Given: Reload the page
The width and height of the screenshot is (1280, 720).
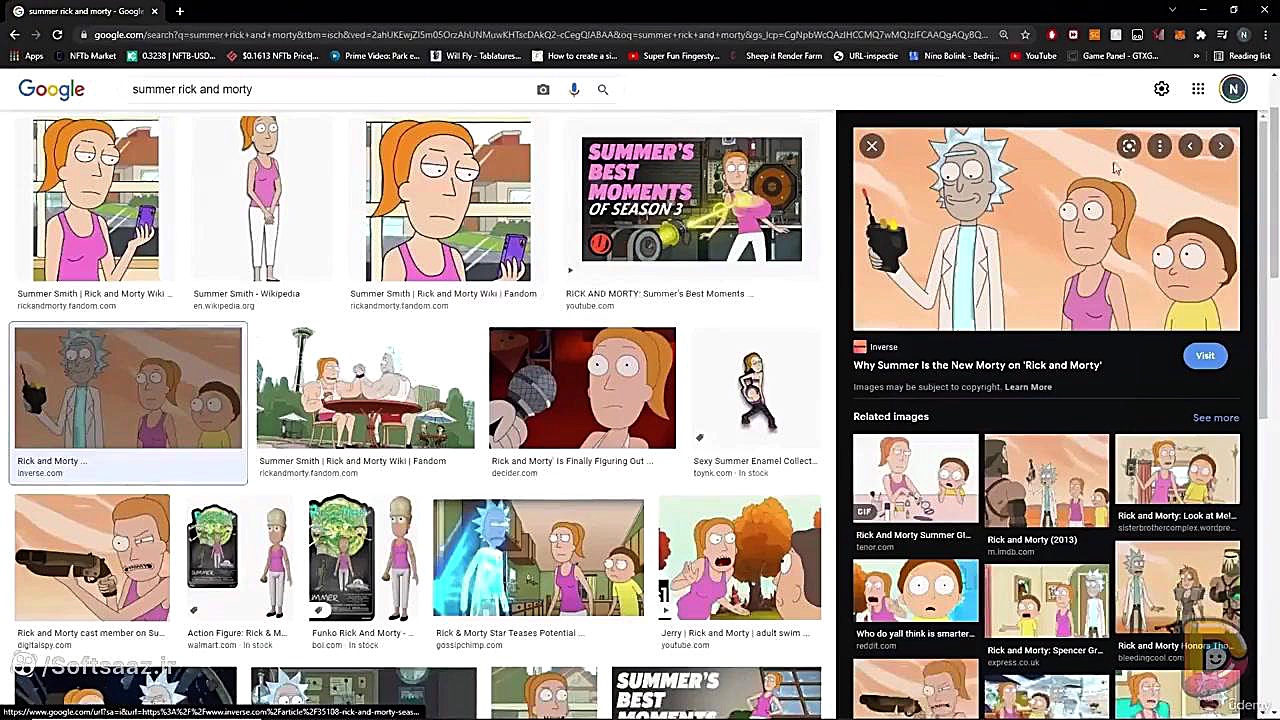Looking at the screenshot, I should (57, 34).
